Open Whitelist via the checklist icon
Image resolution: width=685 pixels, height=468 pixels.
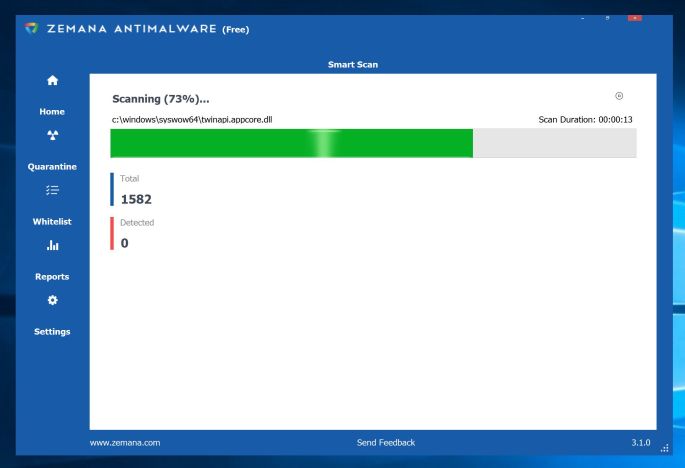click(52, 190)
